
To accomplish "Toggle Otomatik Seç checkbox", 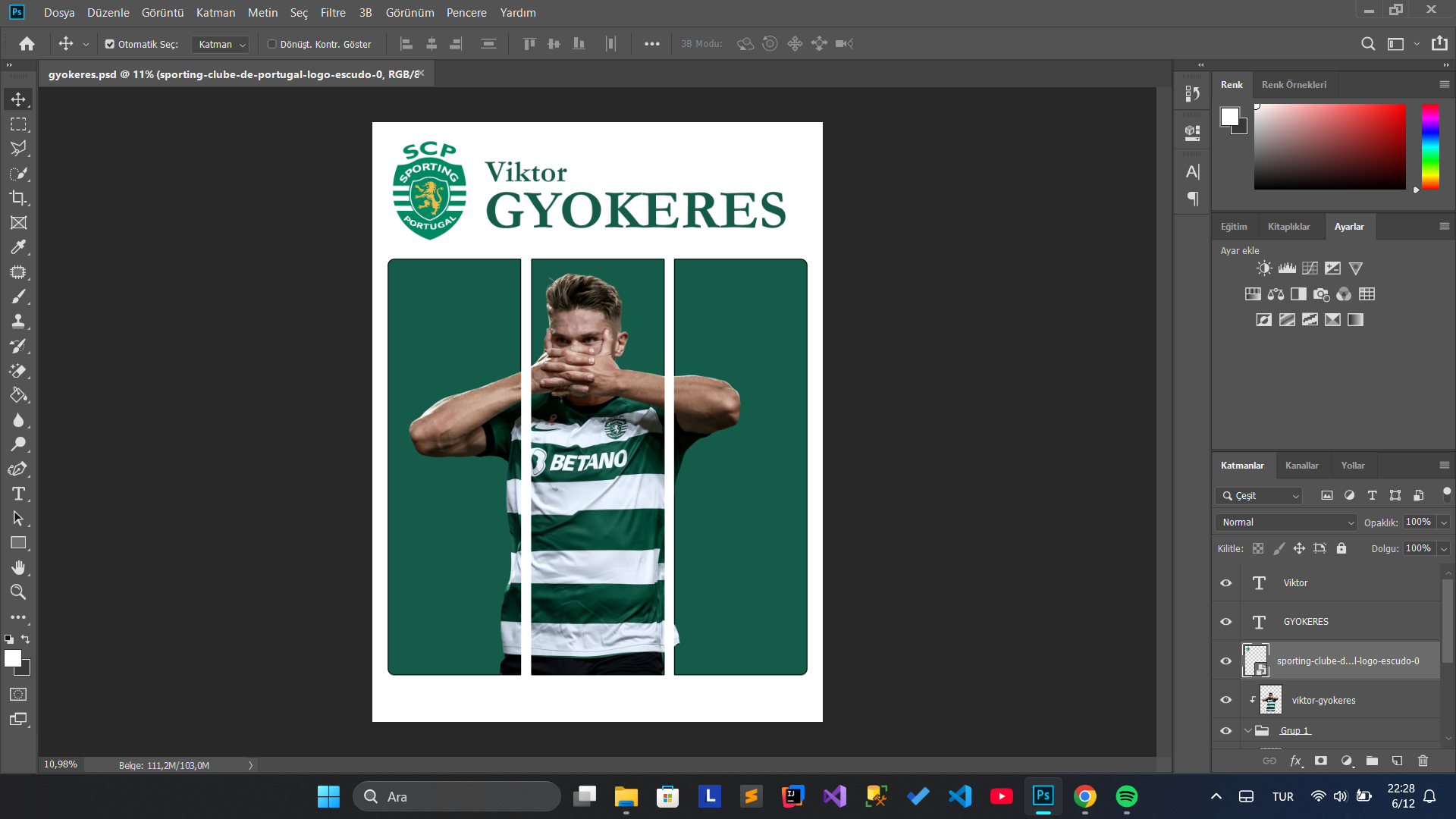I will 110,44.
